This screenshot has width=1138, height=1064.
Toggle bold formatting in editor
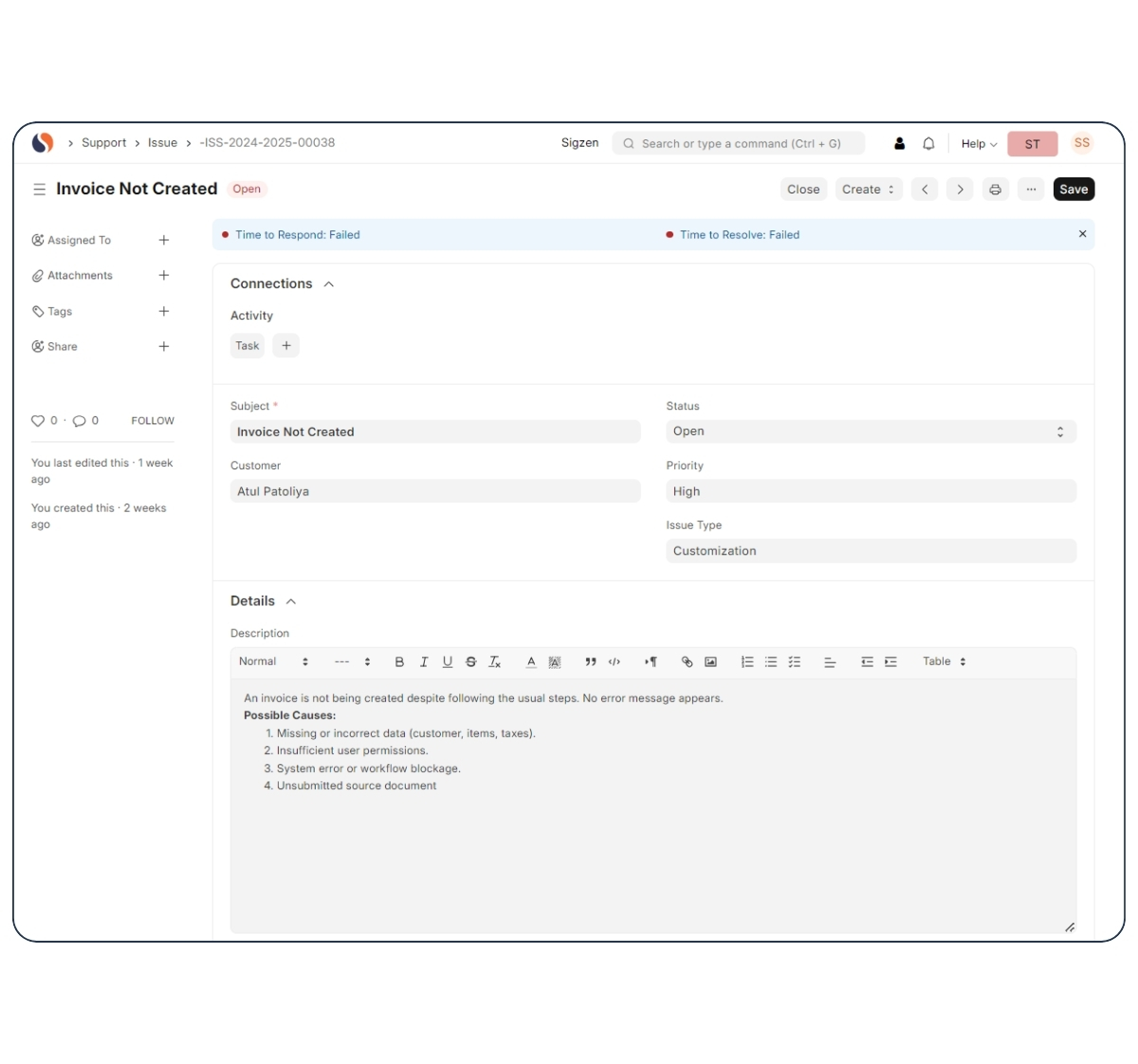399,662
